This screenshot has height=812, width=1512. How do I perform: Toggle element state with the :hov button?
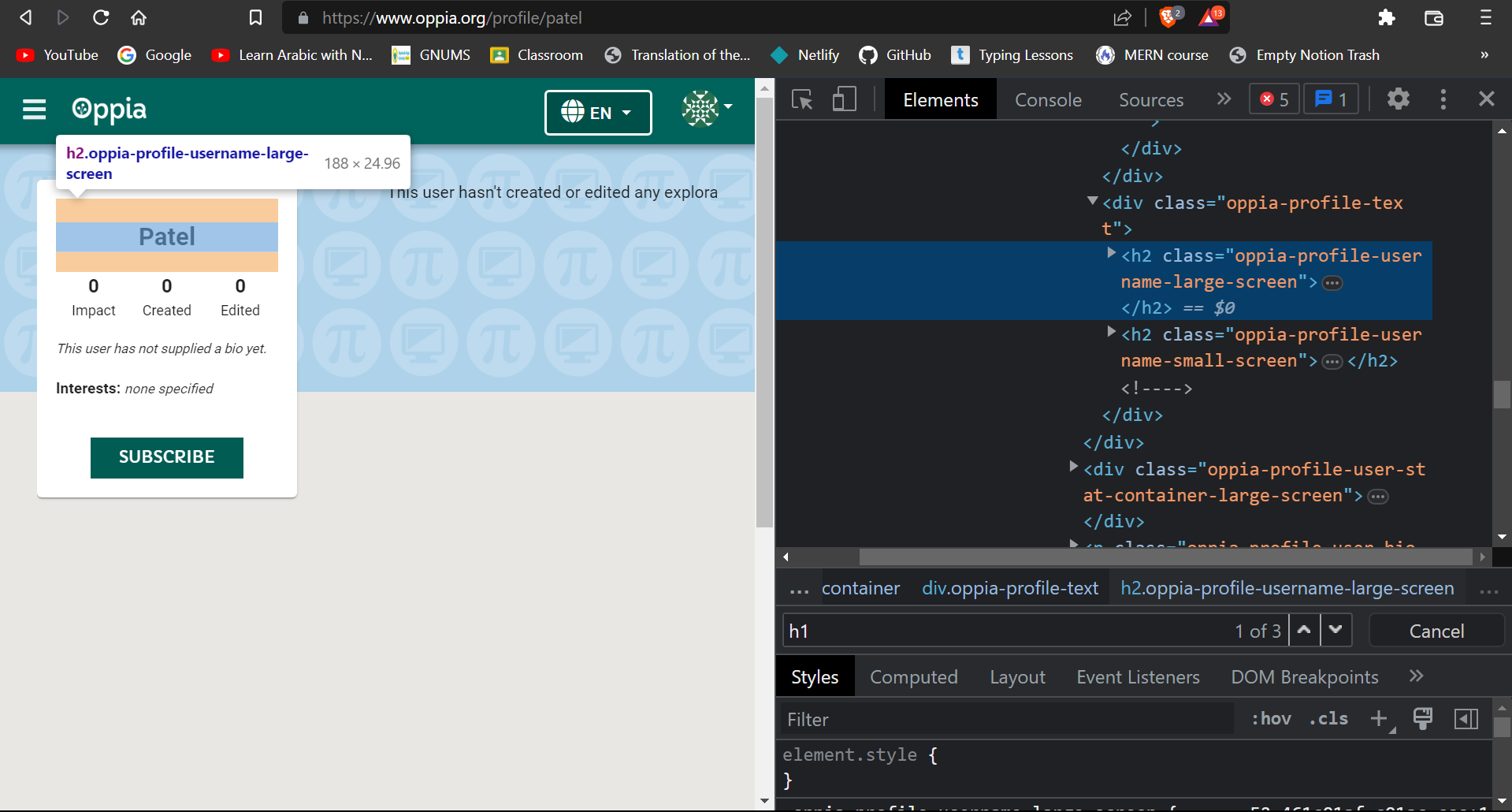coord(1270,719)
